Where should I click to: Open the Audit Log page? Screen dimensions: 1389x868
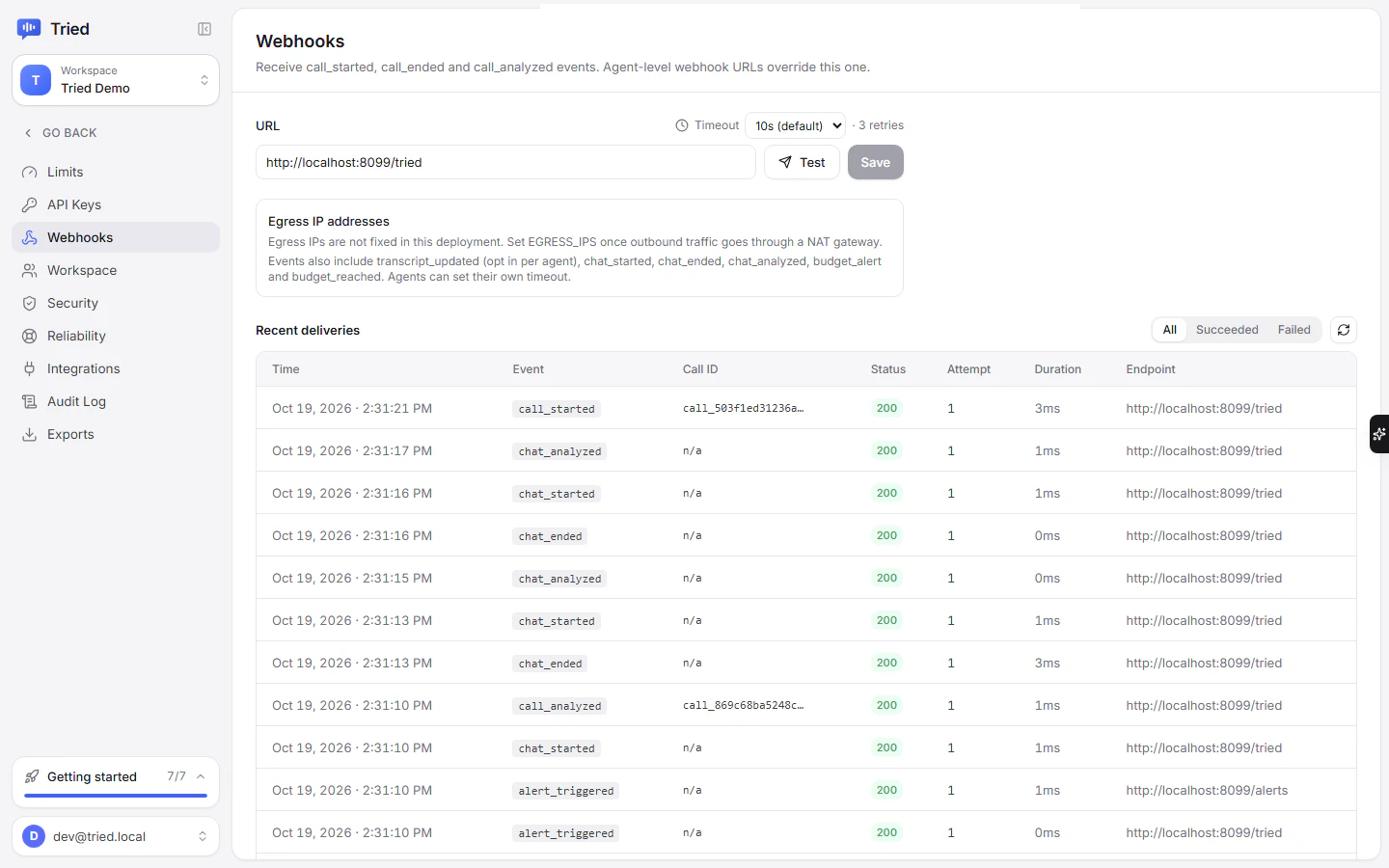click(116, 401)
